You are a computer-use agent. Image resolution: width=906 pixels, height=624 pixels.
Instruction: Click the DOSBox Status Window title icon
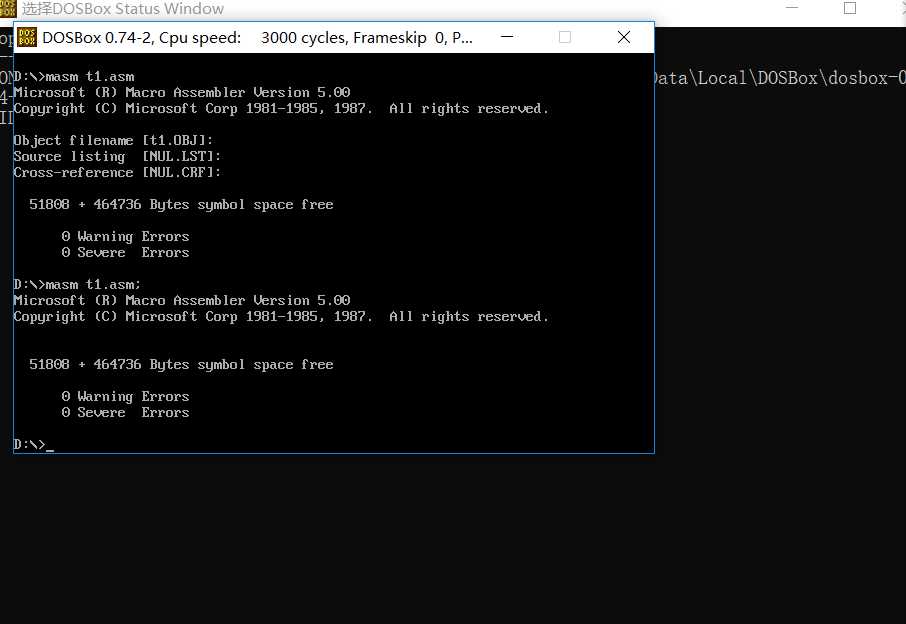coord(8,8)
